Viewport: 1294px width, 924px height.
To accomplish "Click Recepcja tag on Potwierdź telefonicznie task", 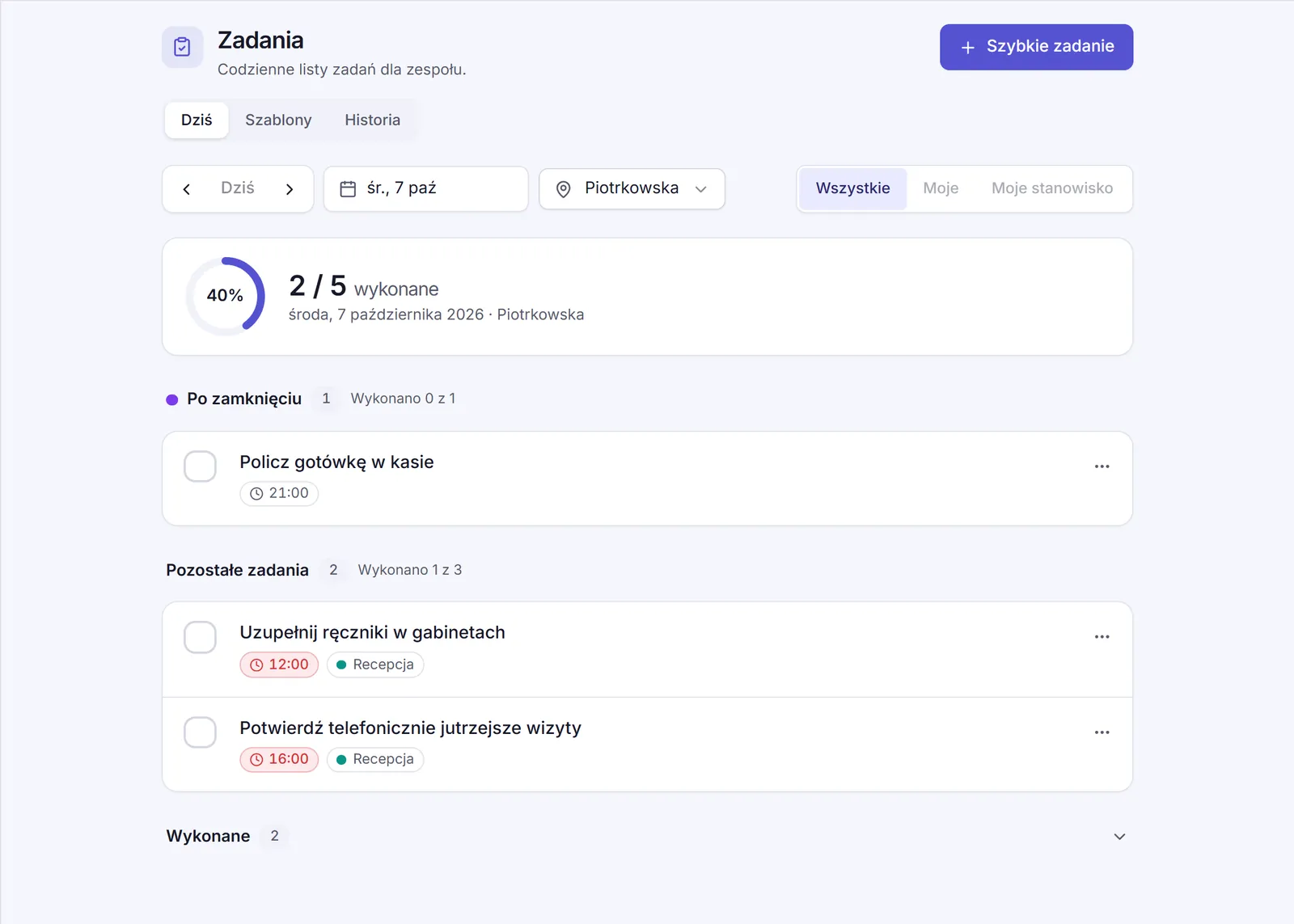I will (375, 759).
